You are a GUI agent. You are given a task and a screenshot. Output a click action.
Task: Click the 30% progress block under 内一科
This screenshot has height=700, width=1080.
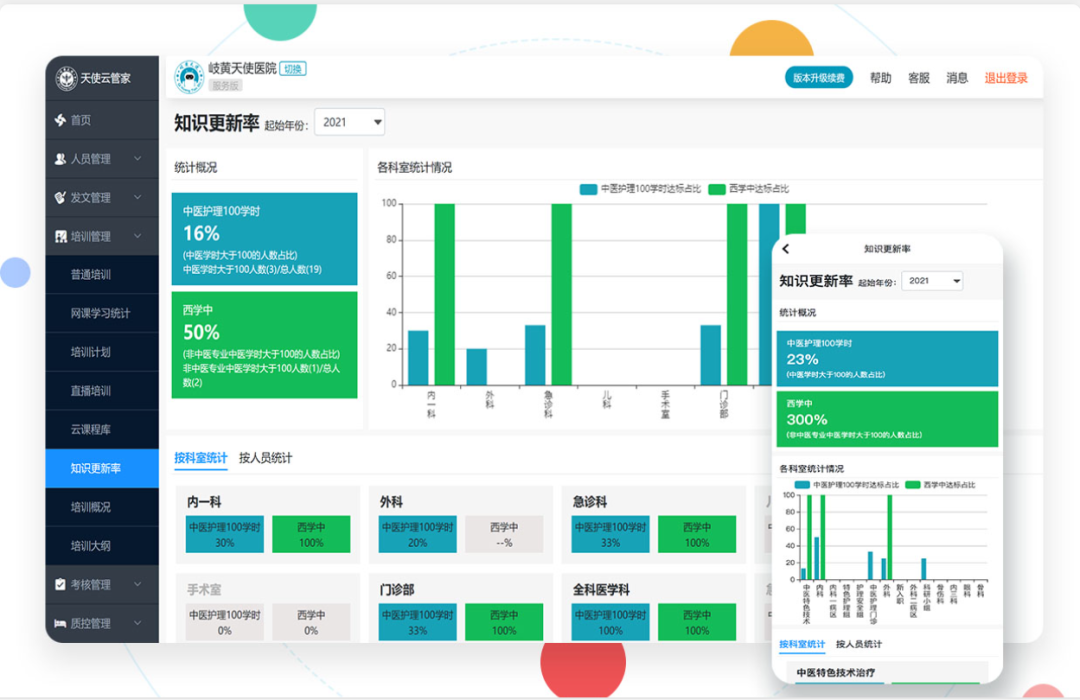point(225,536)
